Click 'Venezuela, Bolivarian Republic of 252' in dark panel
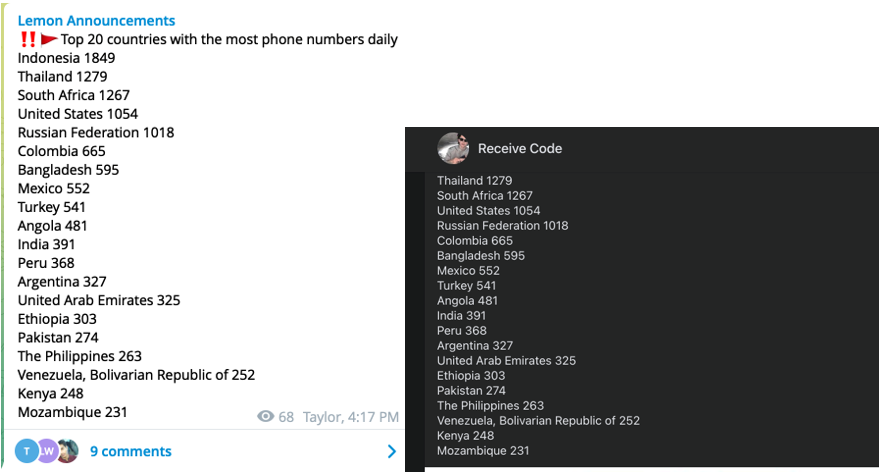The image size is (881, 474). (538, 421)
